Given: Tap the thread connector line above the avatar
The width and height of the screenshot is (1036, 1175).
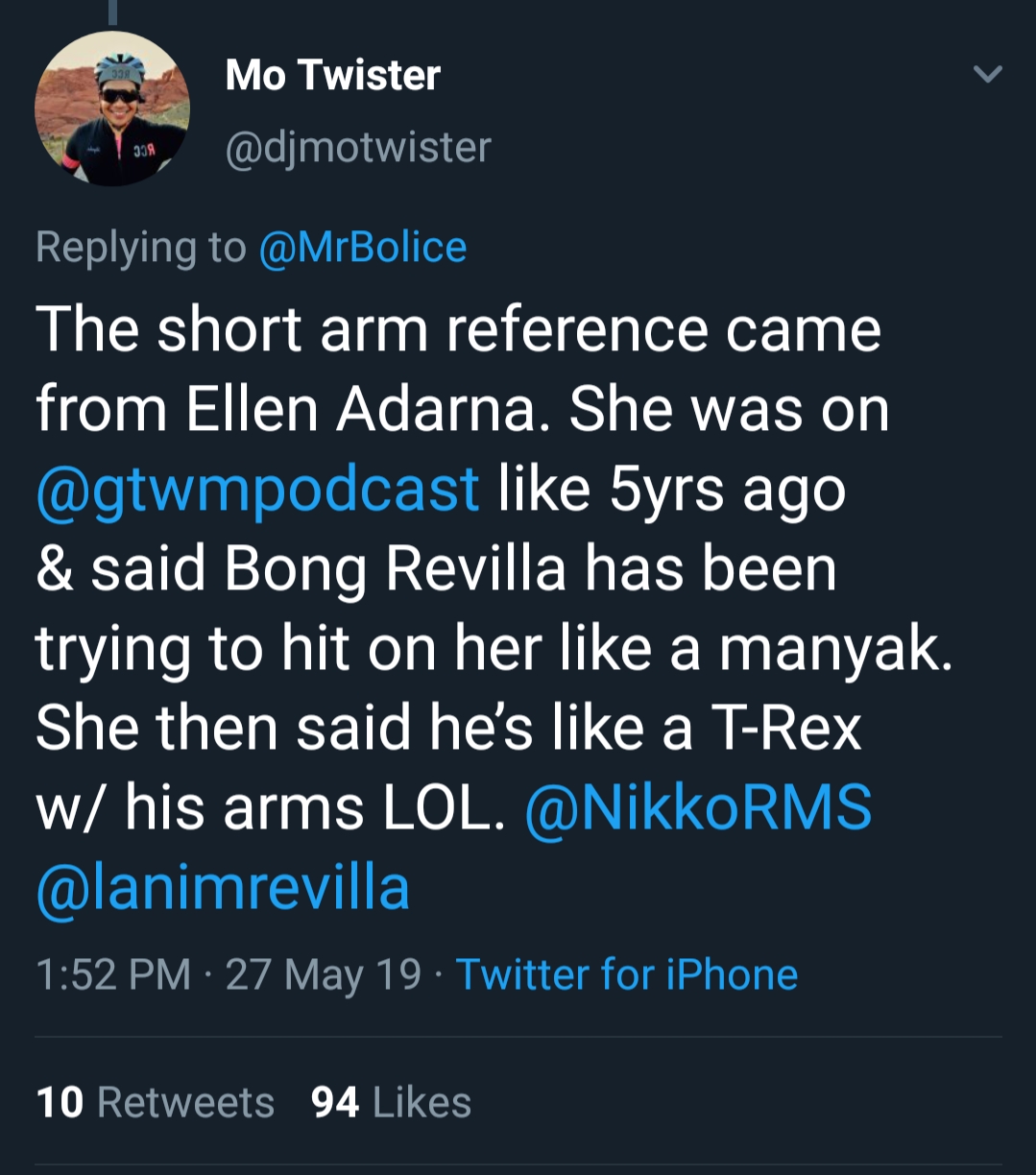Looking at the screenshot, I should (x=112, y=12).
